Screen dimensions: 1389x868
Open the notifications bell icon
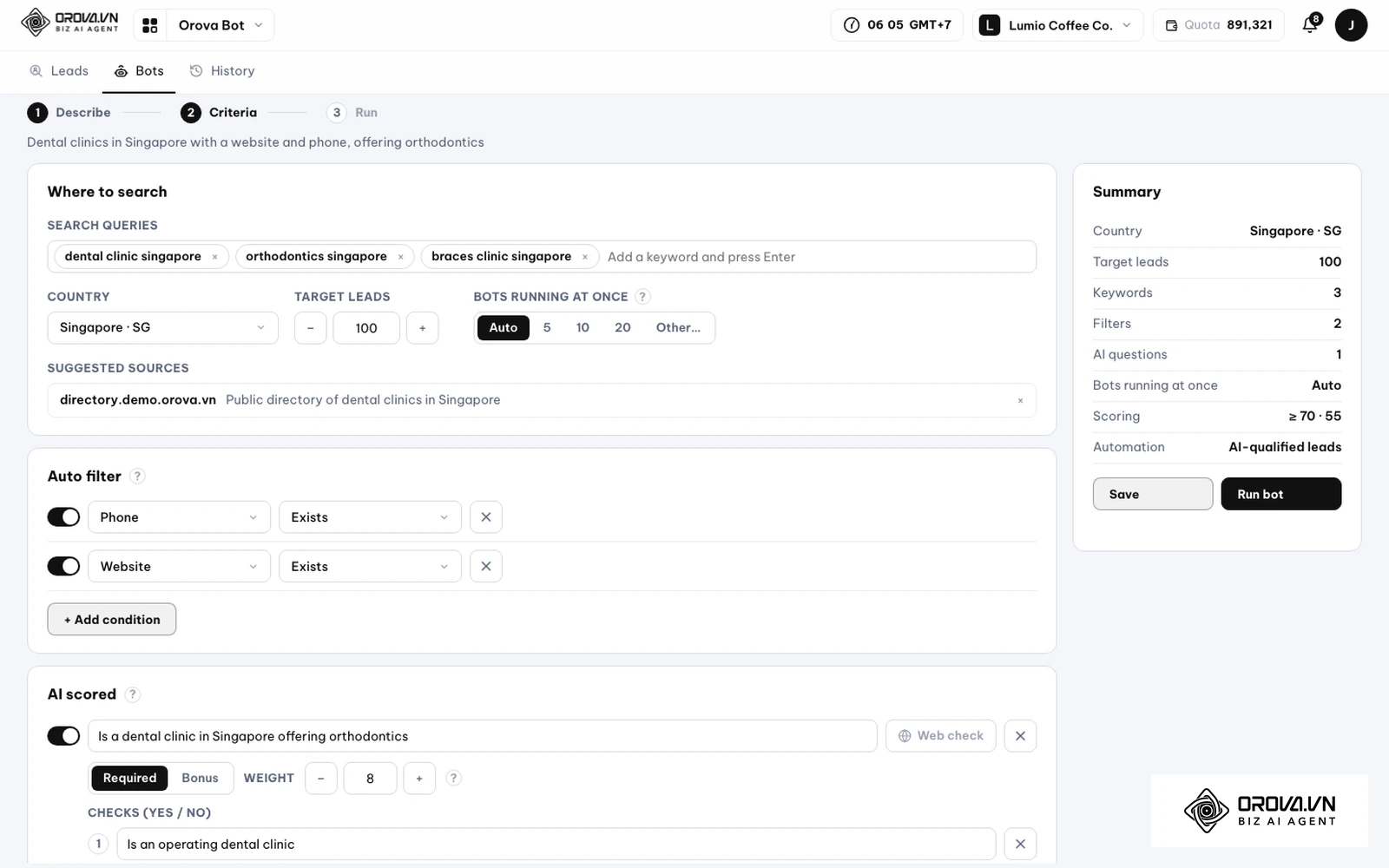(1311, 25)
